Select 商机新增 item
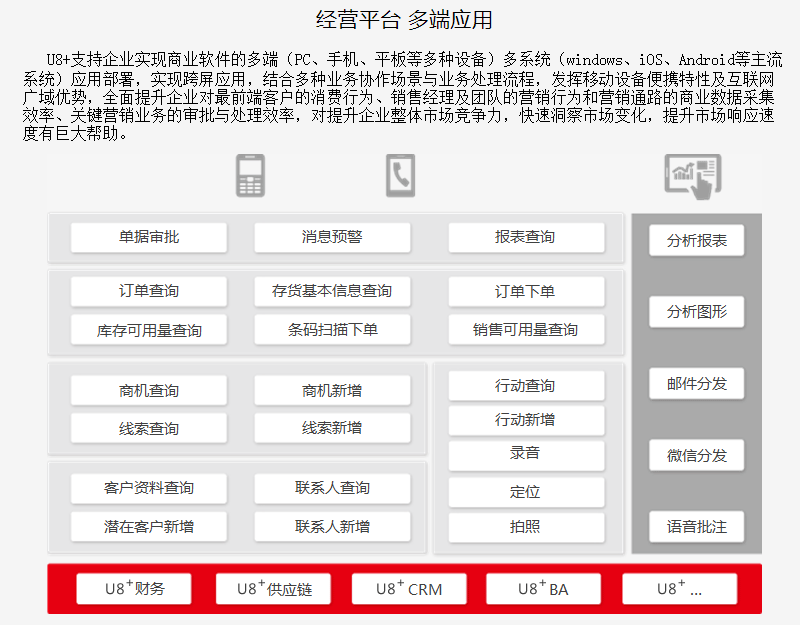 (x=332, y=391)
